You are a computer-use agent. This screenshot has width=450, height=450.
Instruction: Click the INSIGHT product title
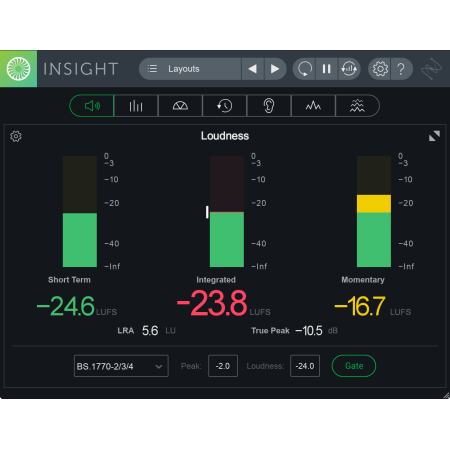[81, 69]
